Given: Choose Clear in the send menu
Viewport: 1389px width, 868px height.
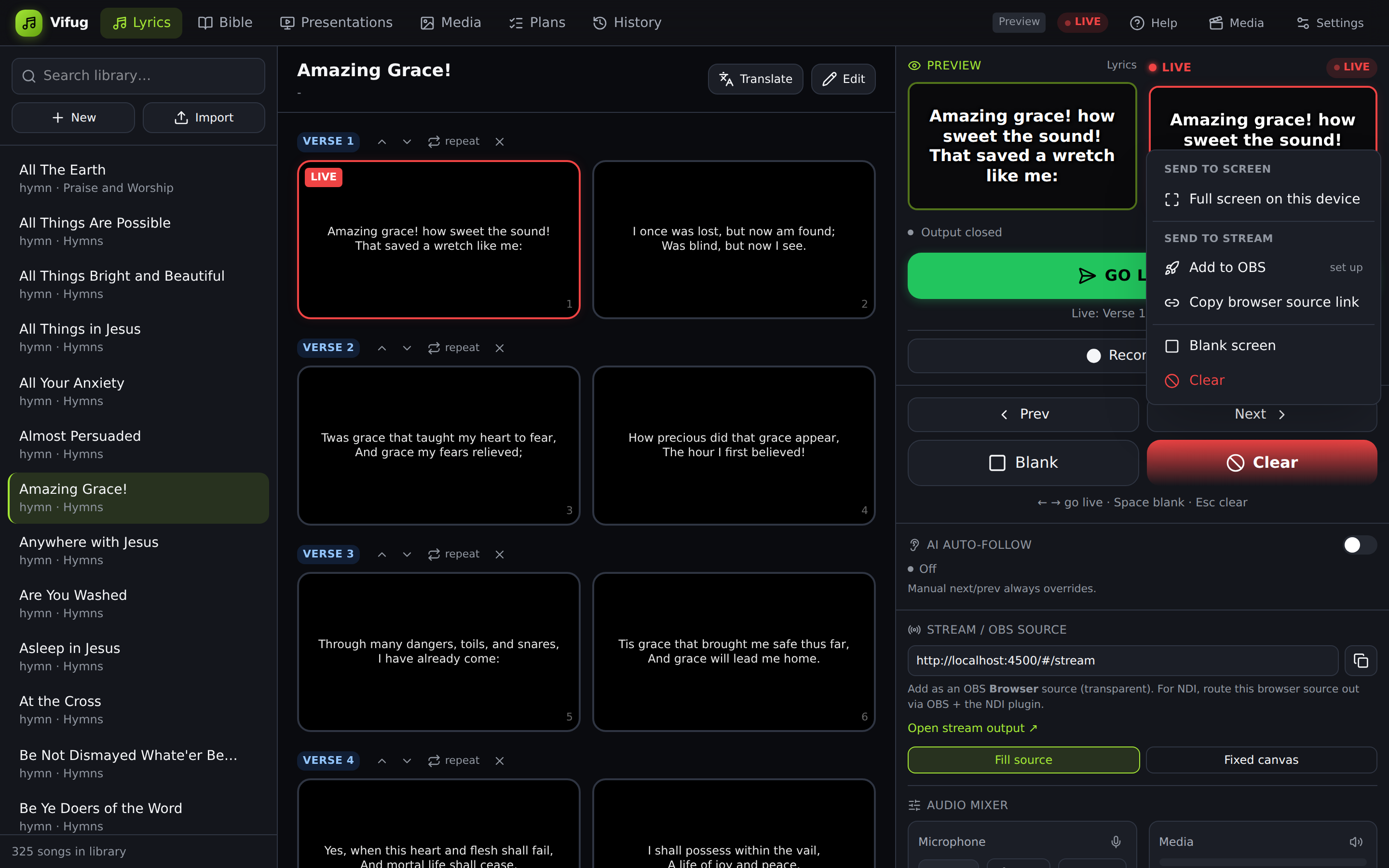Looking at the screenshot, I should click(1263, 380).
